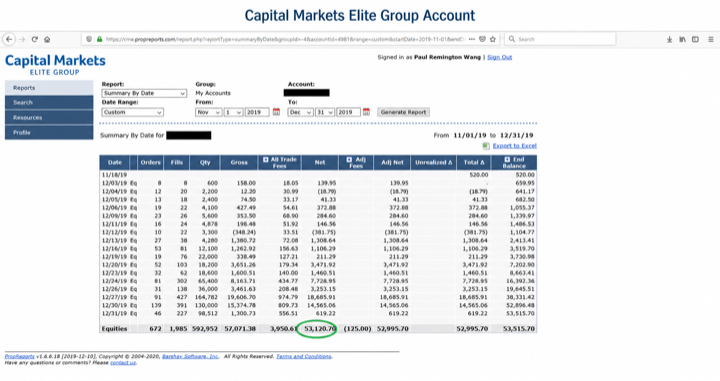The image size is (720, 381).
Task: Click the Save to Pocket icon
Action: (482, 39)
